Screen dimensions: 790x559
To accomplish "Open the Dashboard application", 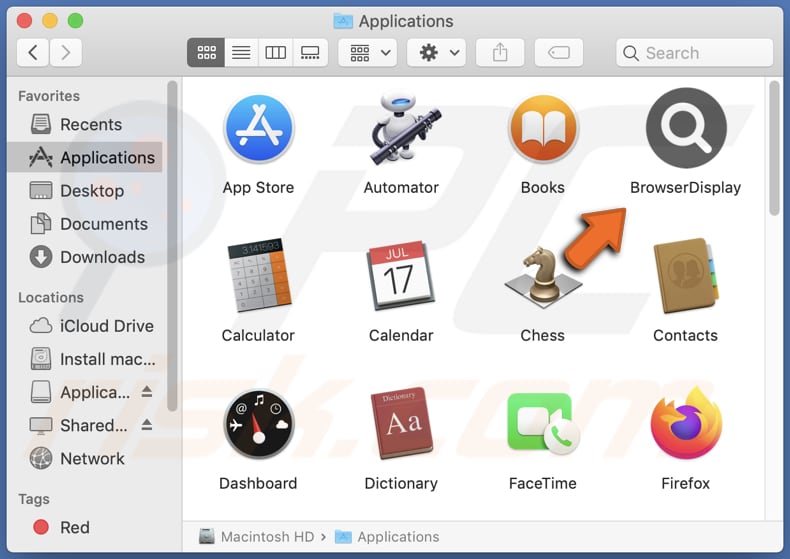I will (259, 424).
